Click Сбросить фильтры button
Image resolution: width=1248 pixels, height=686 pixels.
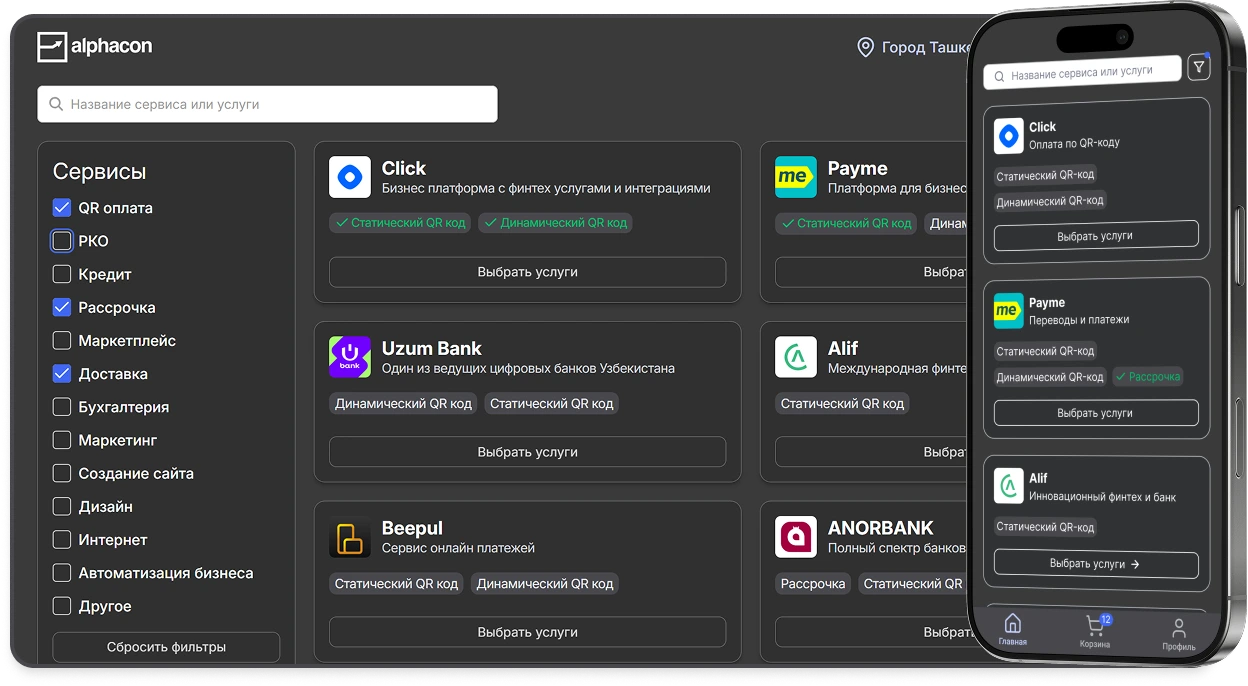tap(166, 647)
